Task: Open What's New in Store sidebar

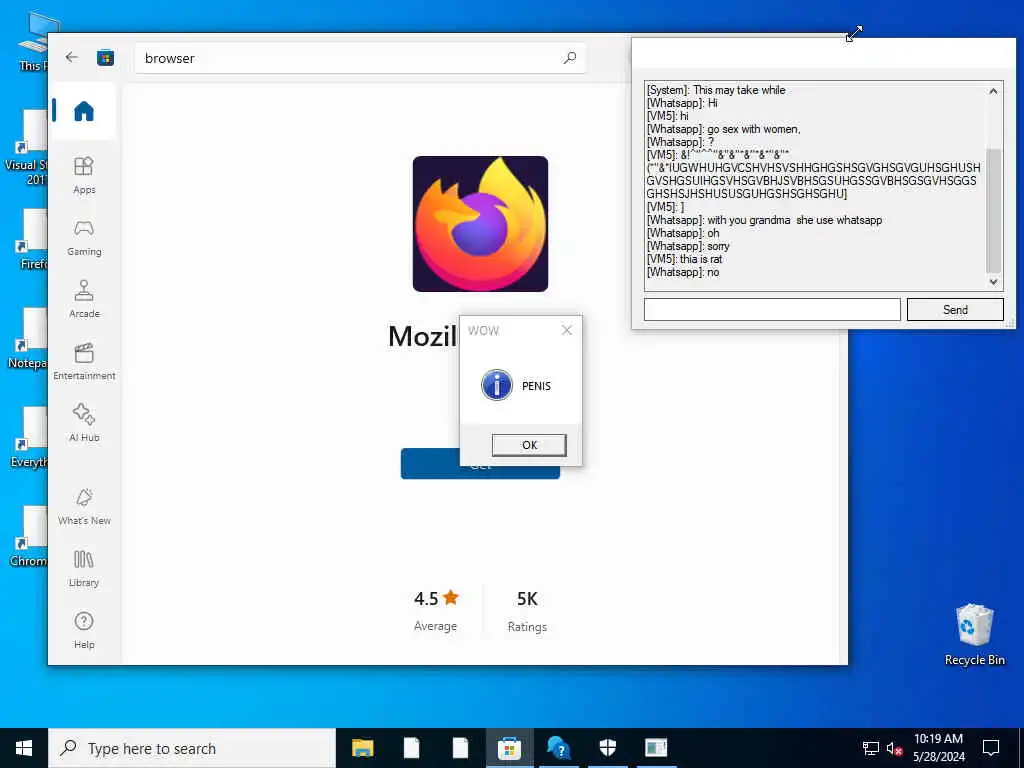Action: [84, 507]
